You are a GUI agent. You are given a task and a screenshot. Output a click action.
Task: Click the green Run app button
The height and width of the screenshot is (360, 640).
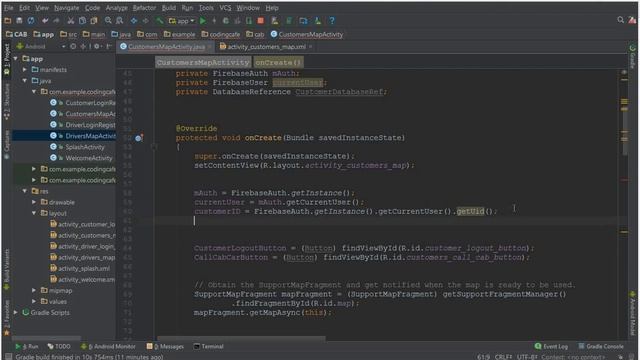[x=203, y=20]
